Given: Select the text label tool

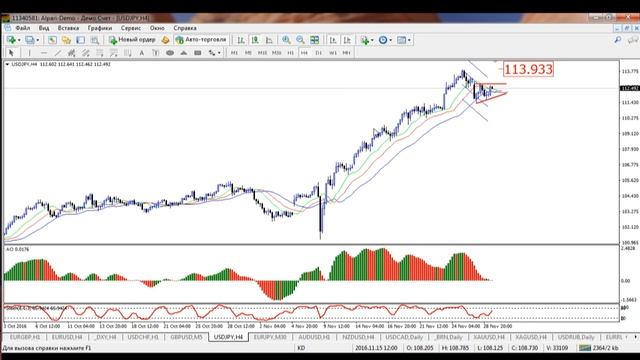Looking at the screenshot, I should click(156, 53).
